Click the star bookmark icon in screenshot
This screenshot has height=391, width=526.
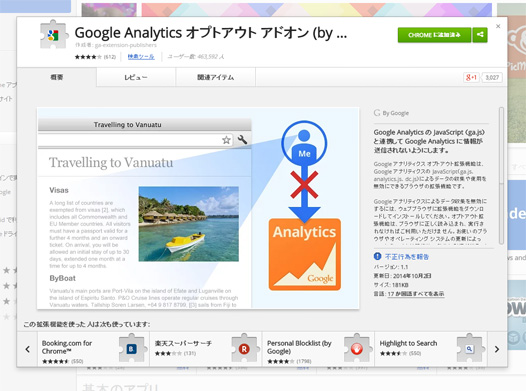pyautogui.click(x=226, y=140)
